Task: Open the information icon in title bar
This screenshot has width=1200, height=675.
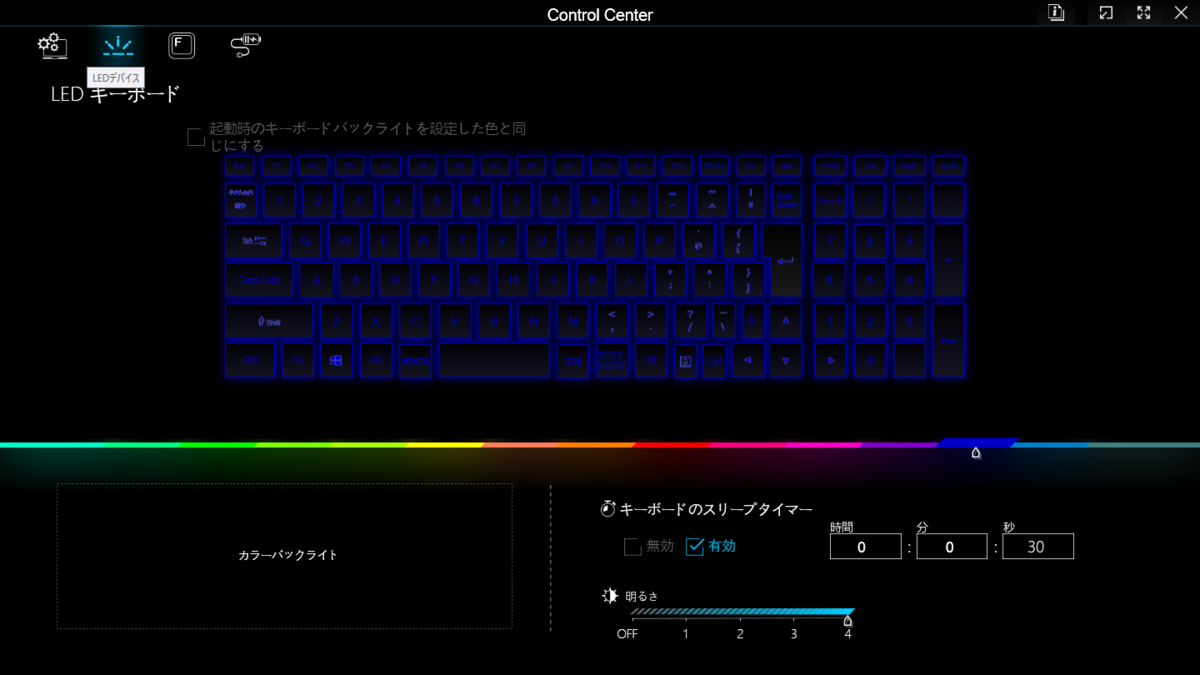Action: pos(1056,13)
